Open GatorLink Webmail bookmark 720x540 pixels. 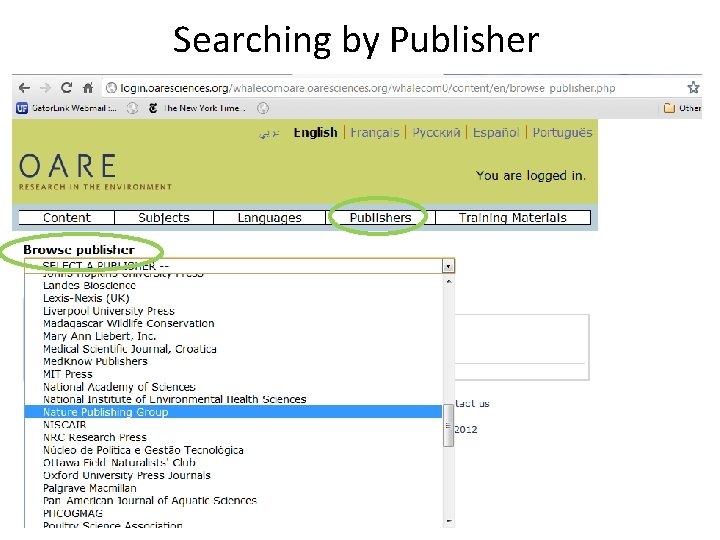[66, 108]
